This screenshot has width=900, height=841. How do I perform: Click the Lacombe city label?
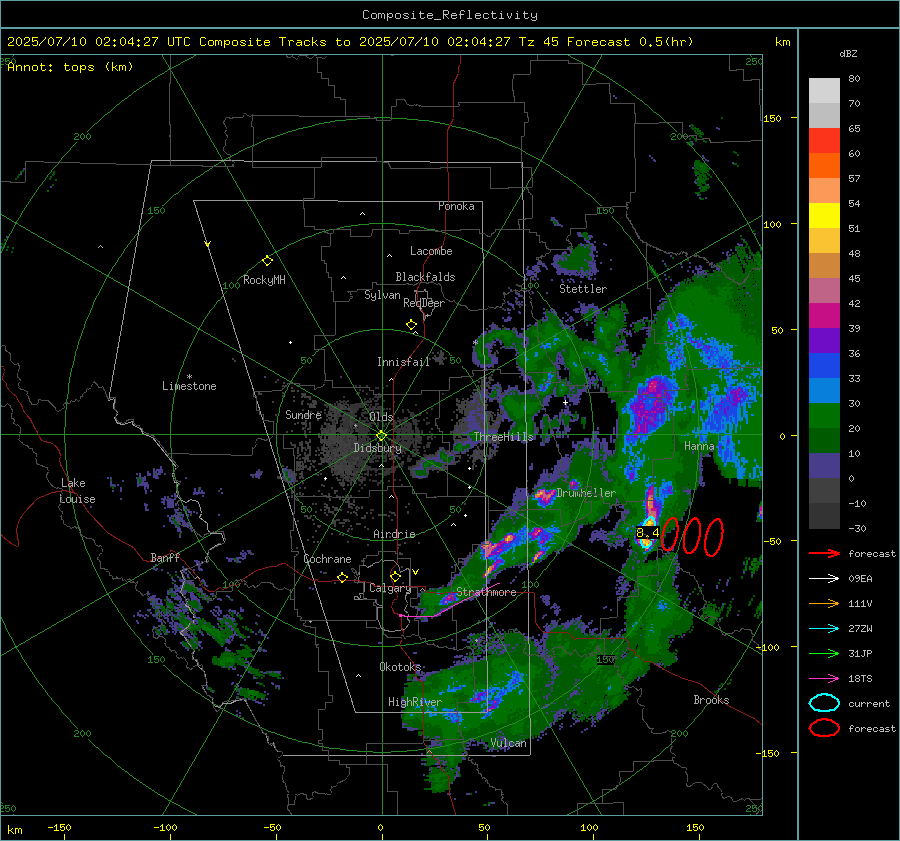click(x=431, y=251)
